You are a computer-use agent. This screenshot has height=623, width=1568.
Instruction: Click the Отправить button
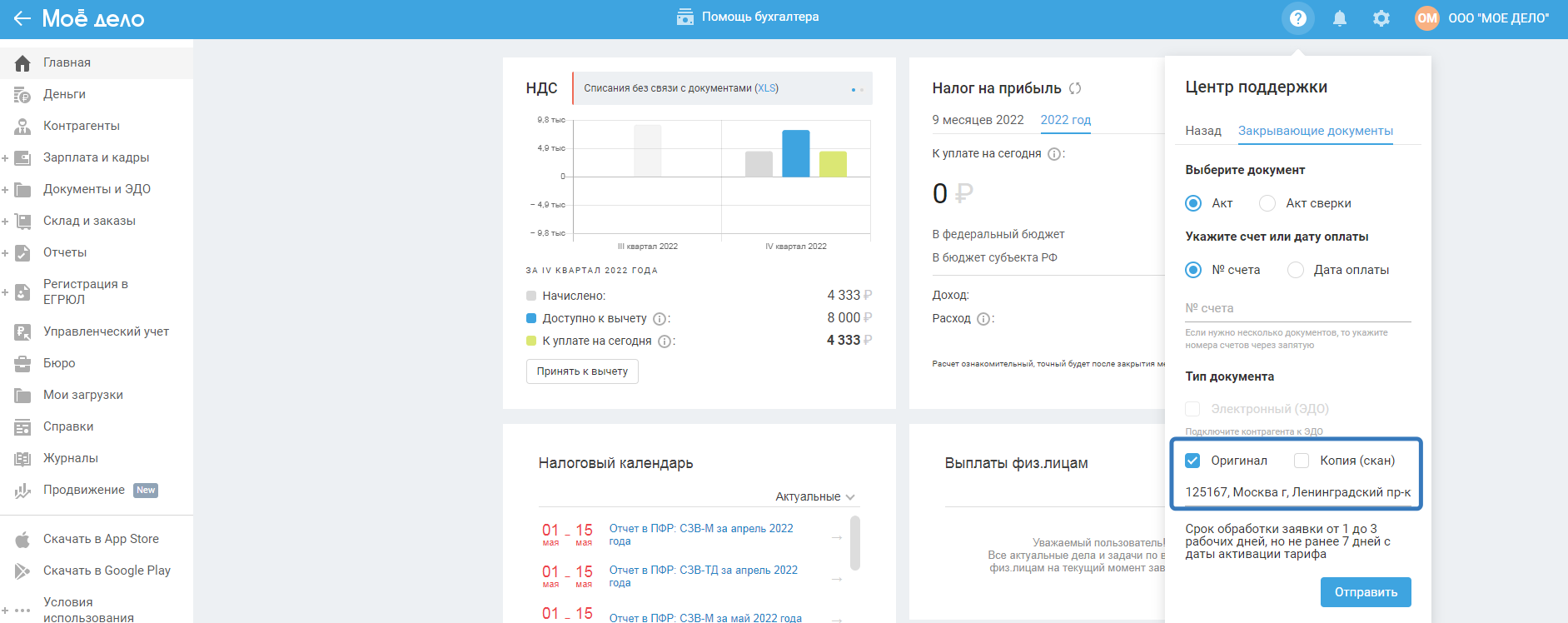point(1366,592)
